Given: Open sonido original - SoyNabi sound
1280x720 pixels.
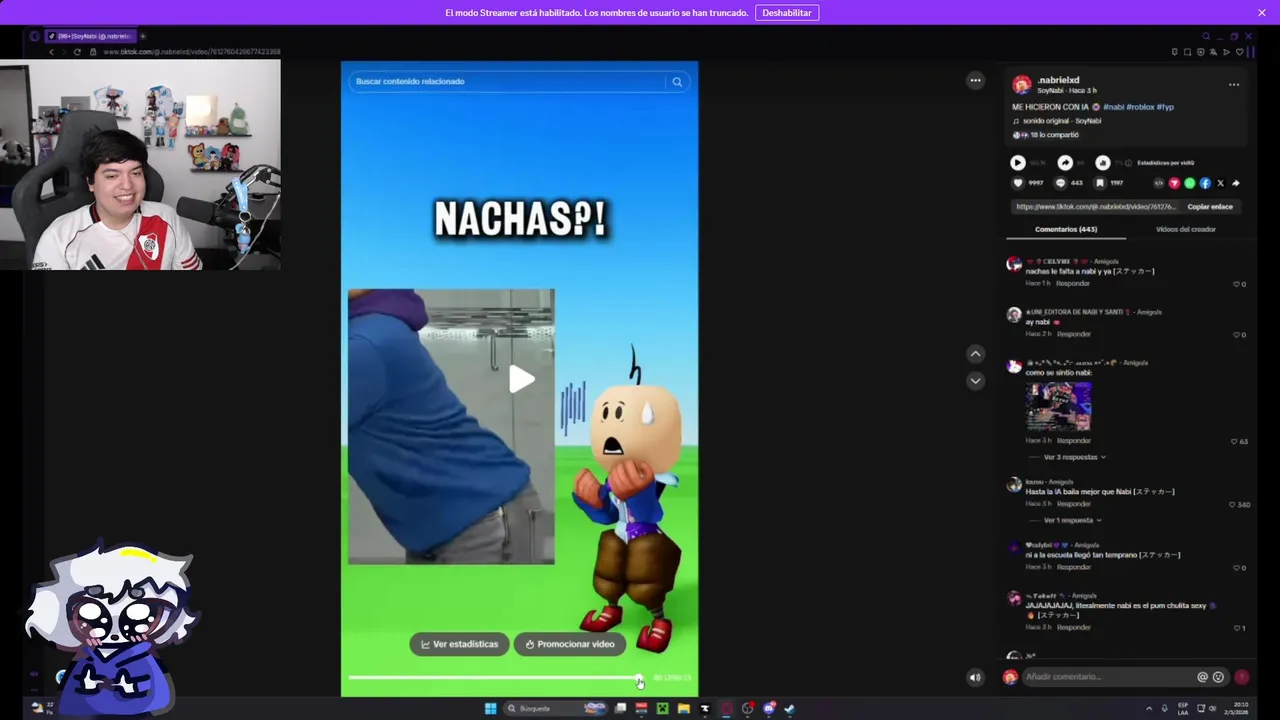Looking at the screenshot, I should [1061, 121].
